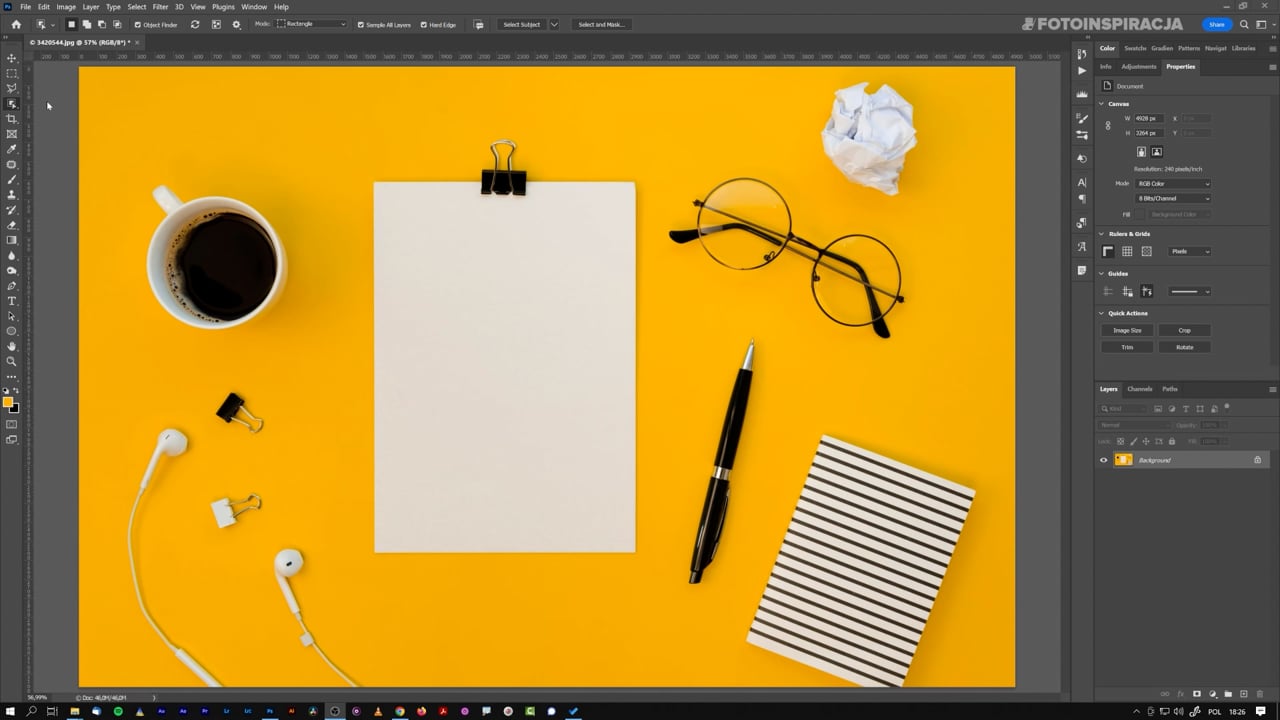The image size is (1280, 720).
Task: Select the Rectangular Marquee tool
Action: (x=12, y=73)
